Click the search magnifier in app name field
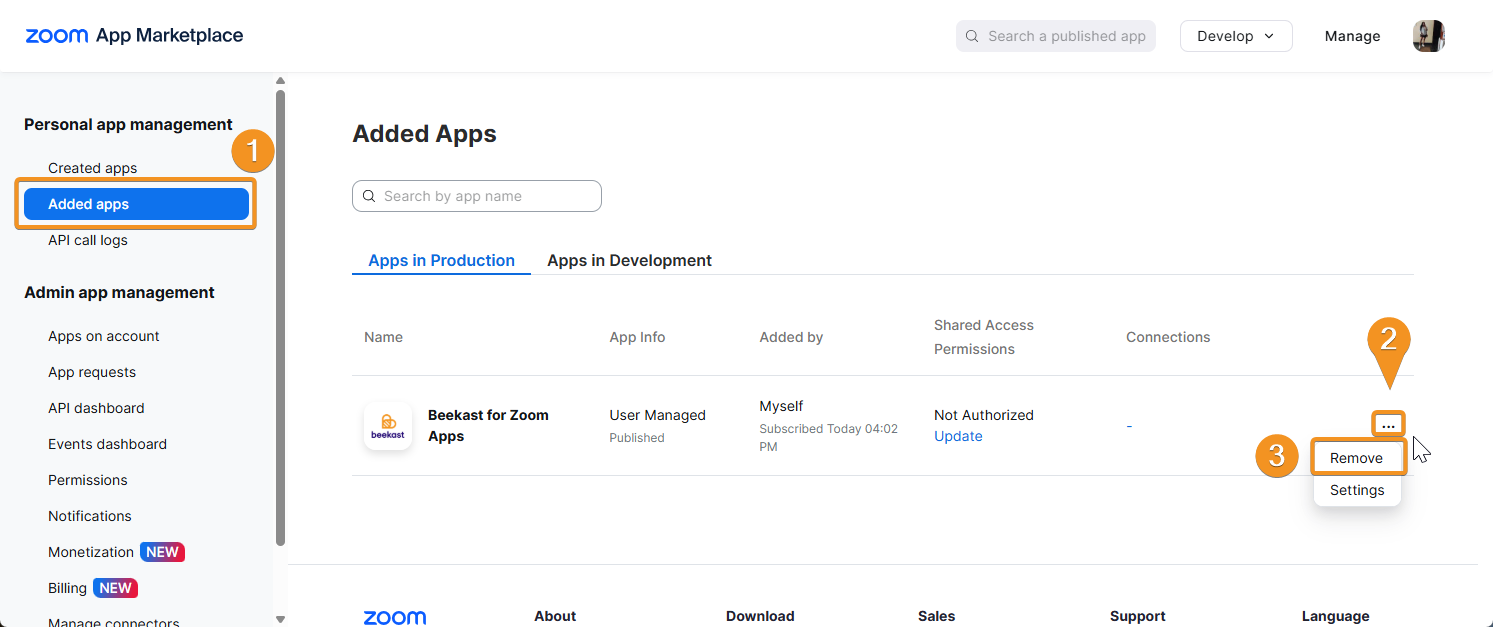The height and width of the screenshot is (627, 1493). tap(369, 196)
